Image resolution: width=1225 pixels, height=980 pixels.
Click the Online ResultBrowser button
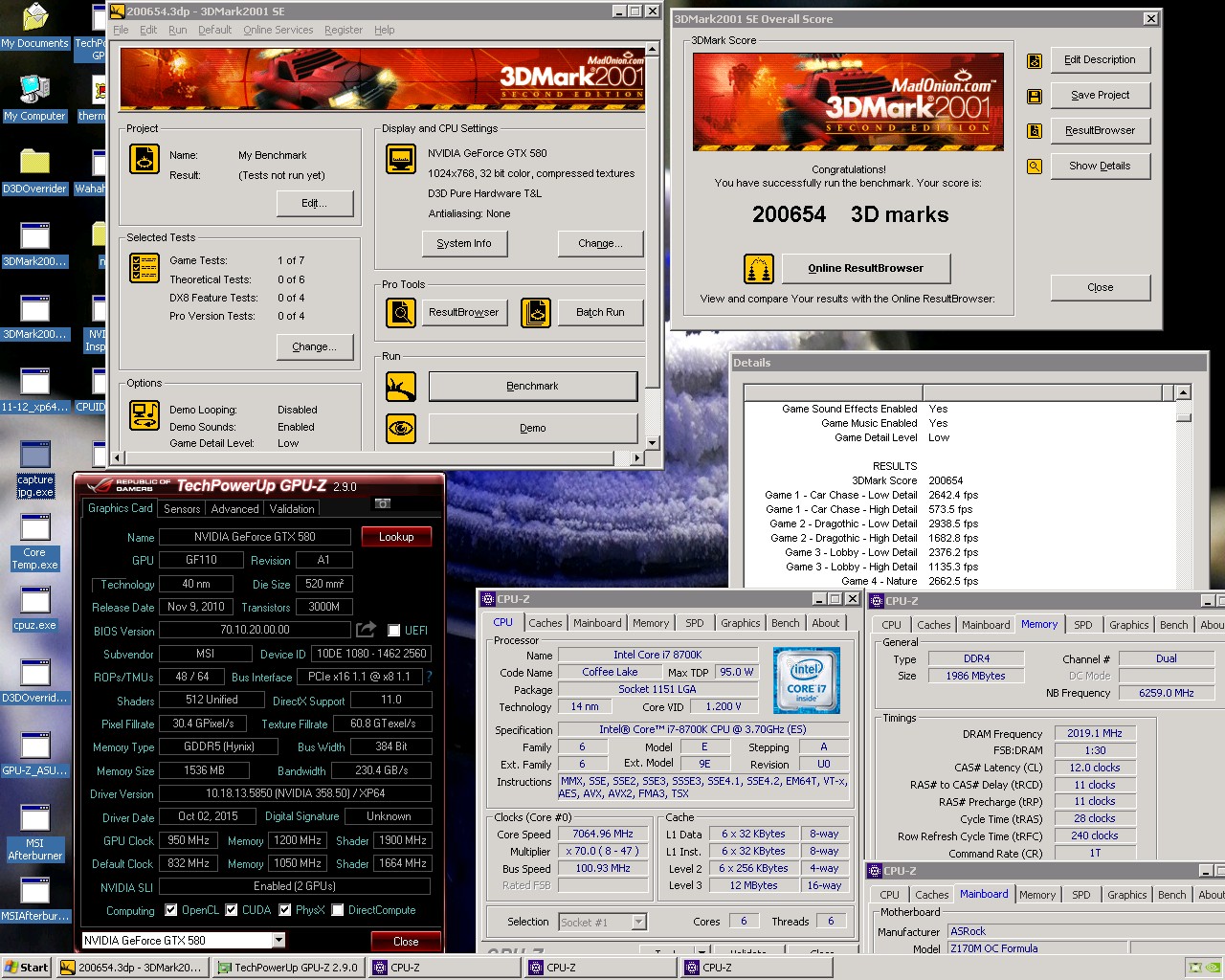click(x=866, y=268)
